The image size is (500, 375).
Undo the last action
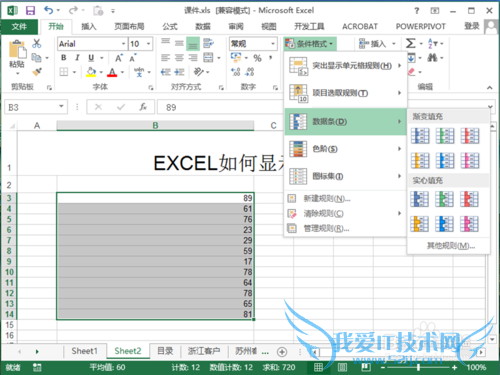[x=49, y=10]
